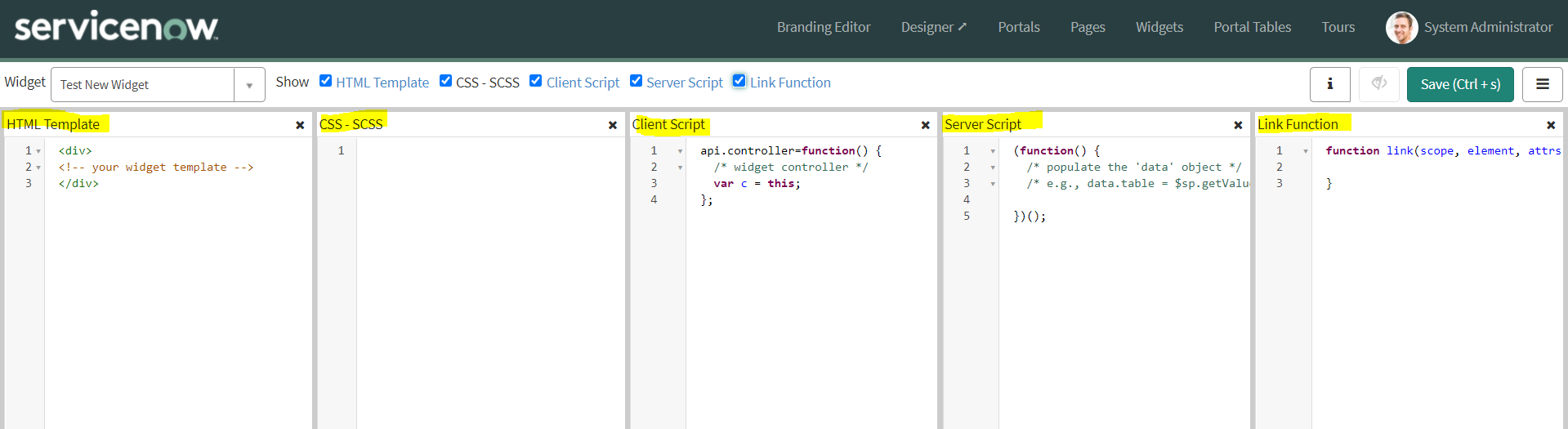
Task: Open the Widget selector dropdown arrow
Action: 249,85
